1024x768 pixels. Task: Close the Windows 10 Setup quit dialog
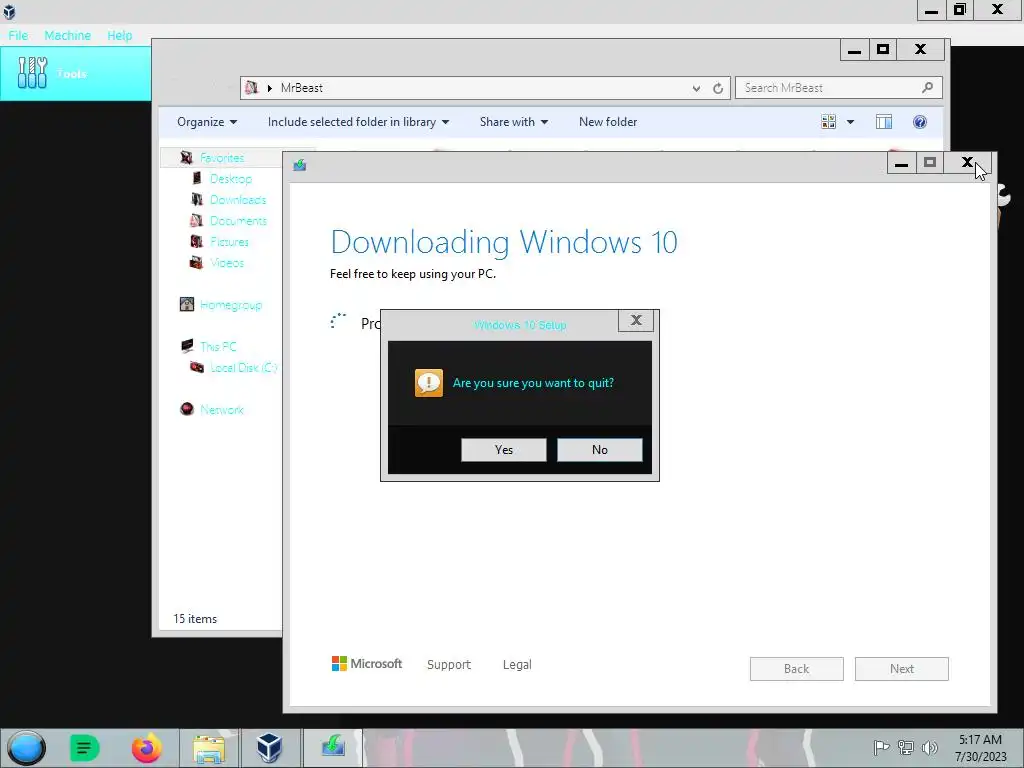(x=636, y=320)
